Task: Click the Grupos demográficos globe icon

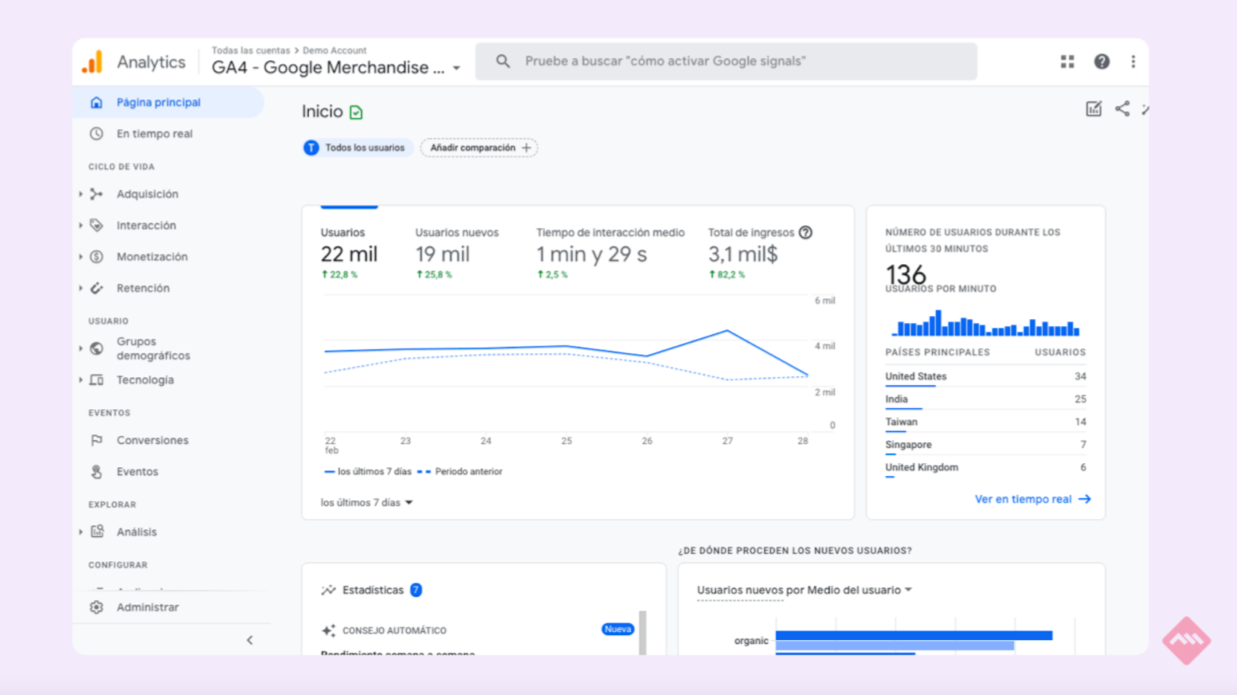Action: click(96, 348)
